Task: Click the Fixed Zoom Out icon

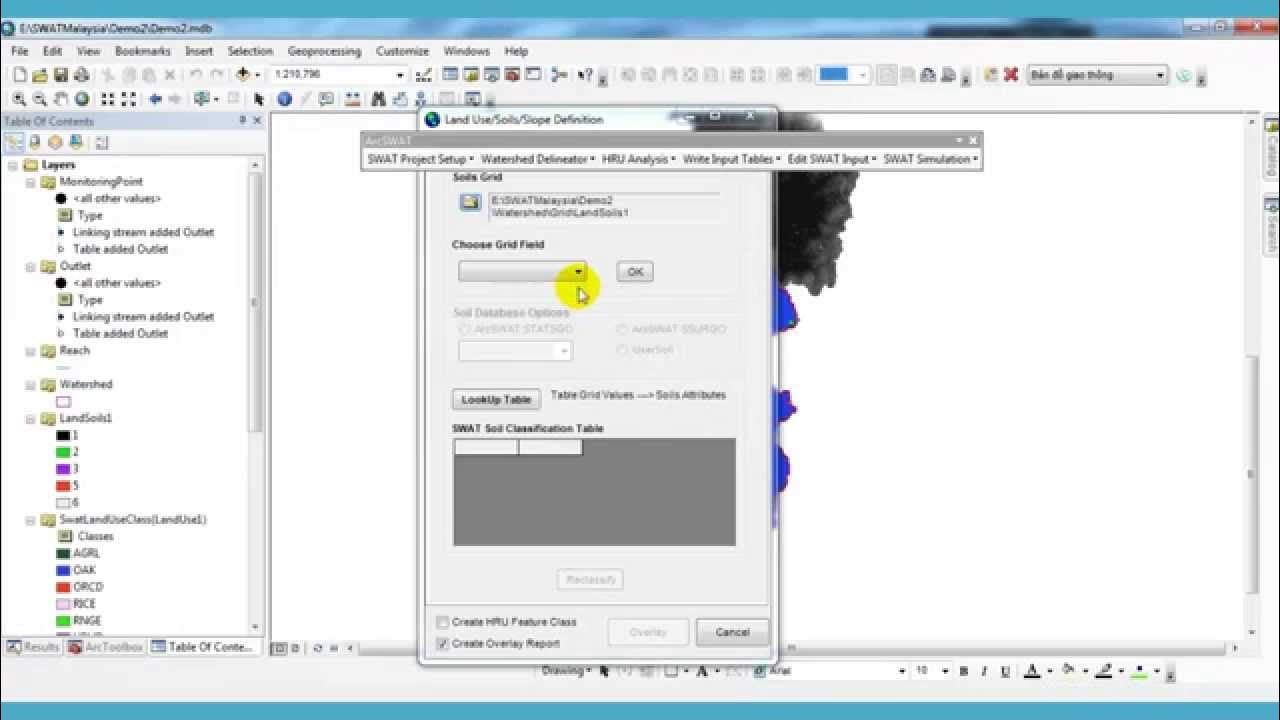Action: 128,99
